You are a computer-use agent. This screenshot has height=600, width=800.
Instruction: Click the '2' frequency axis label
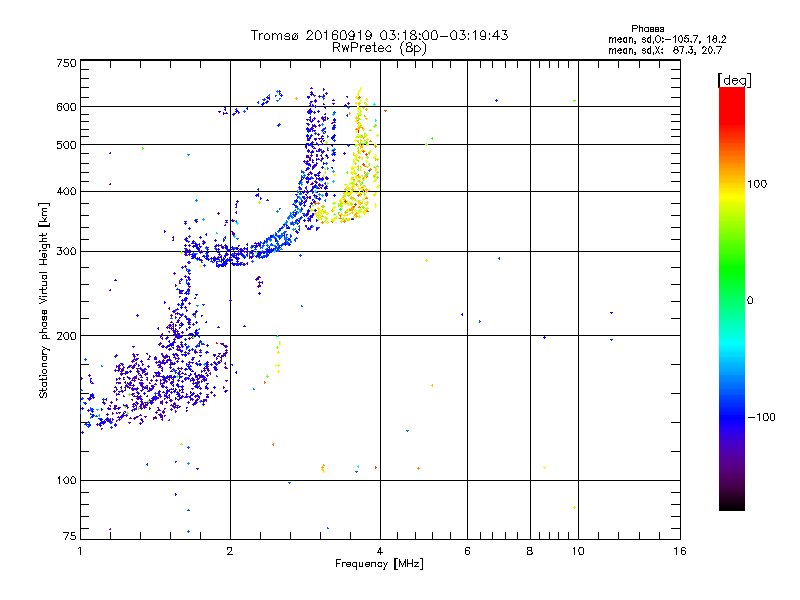230,551
